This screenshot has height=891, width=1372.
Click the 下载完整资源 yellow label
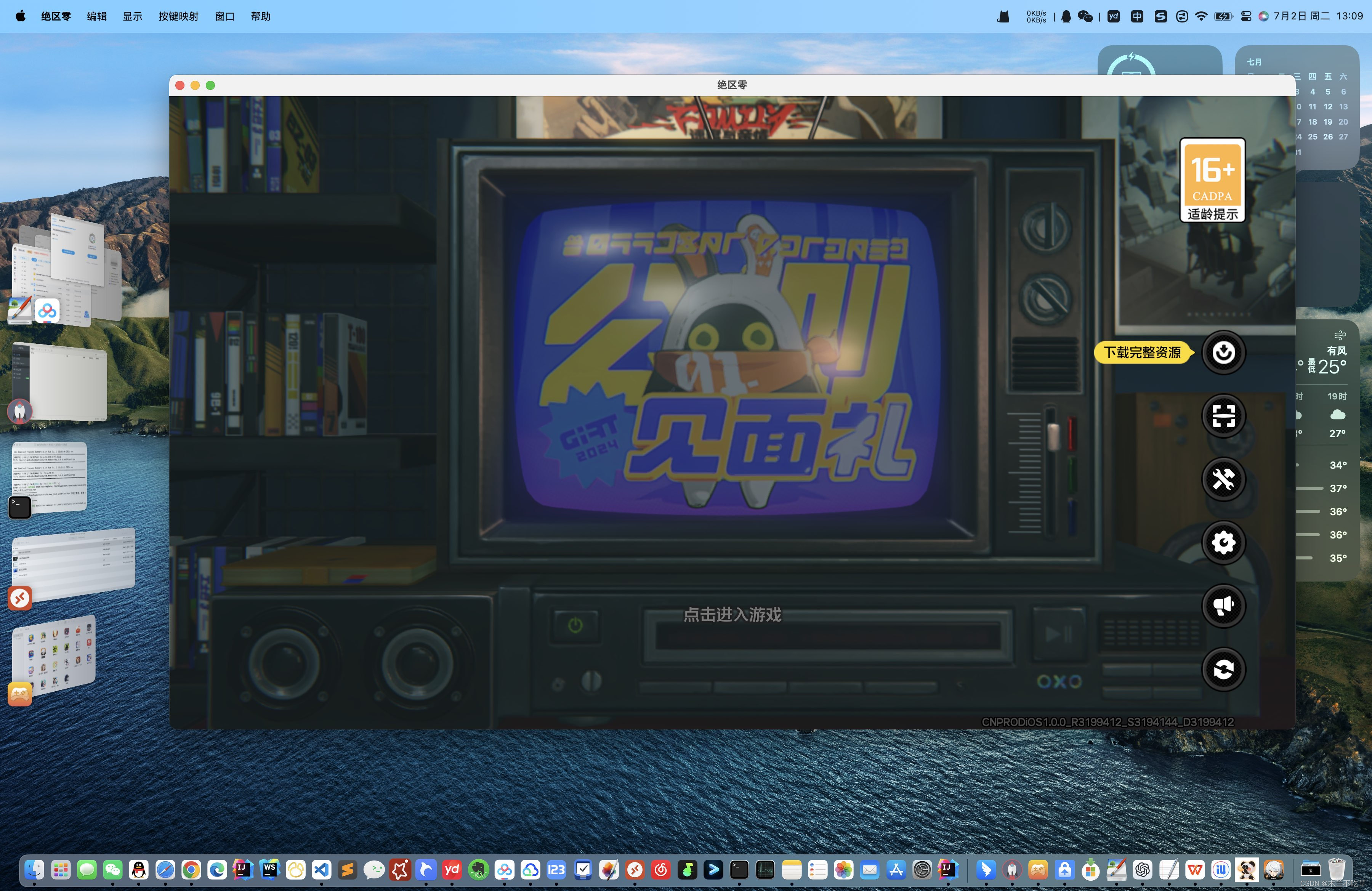click(1142, 352)
